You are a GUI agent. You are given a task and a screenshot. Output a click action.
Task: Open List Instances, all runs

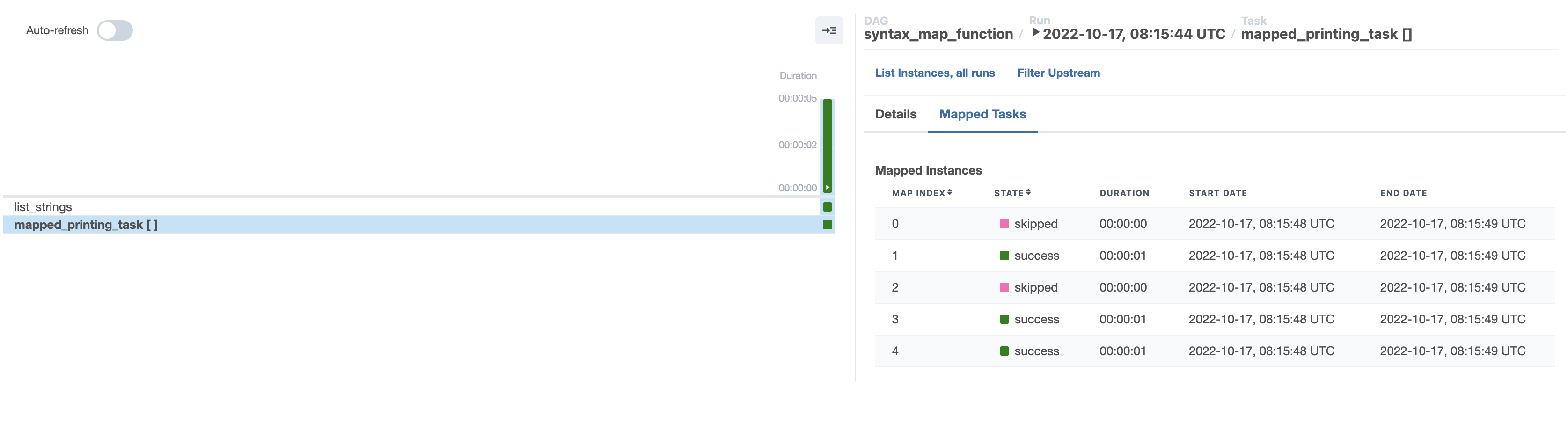[x=935, y=73]
